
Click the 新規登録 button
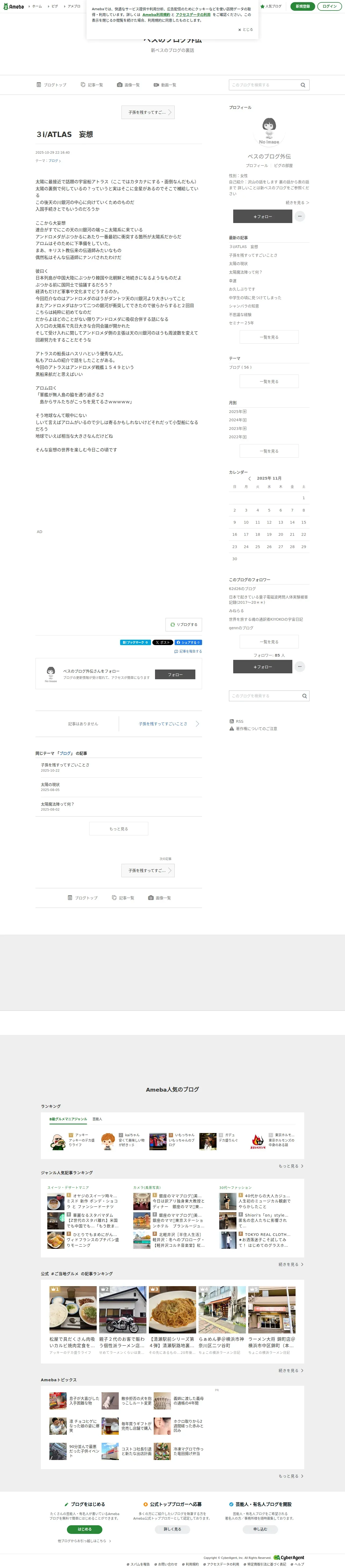pos(302,6)
